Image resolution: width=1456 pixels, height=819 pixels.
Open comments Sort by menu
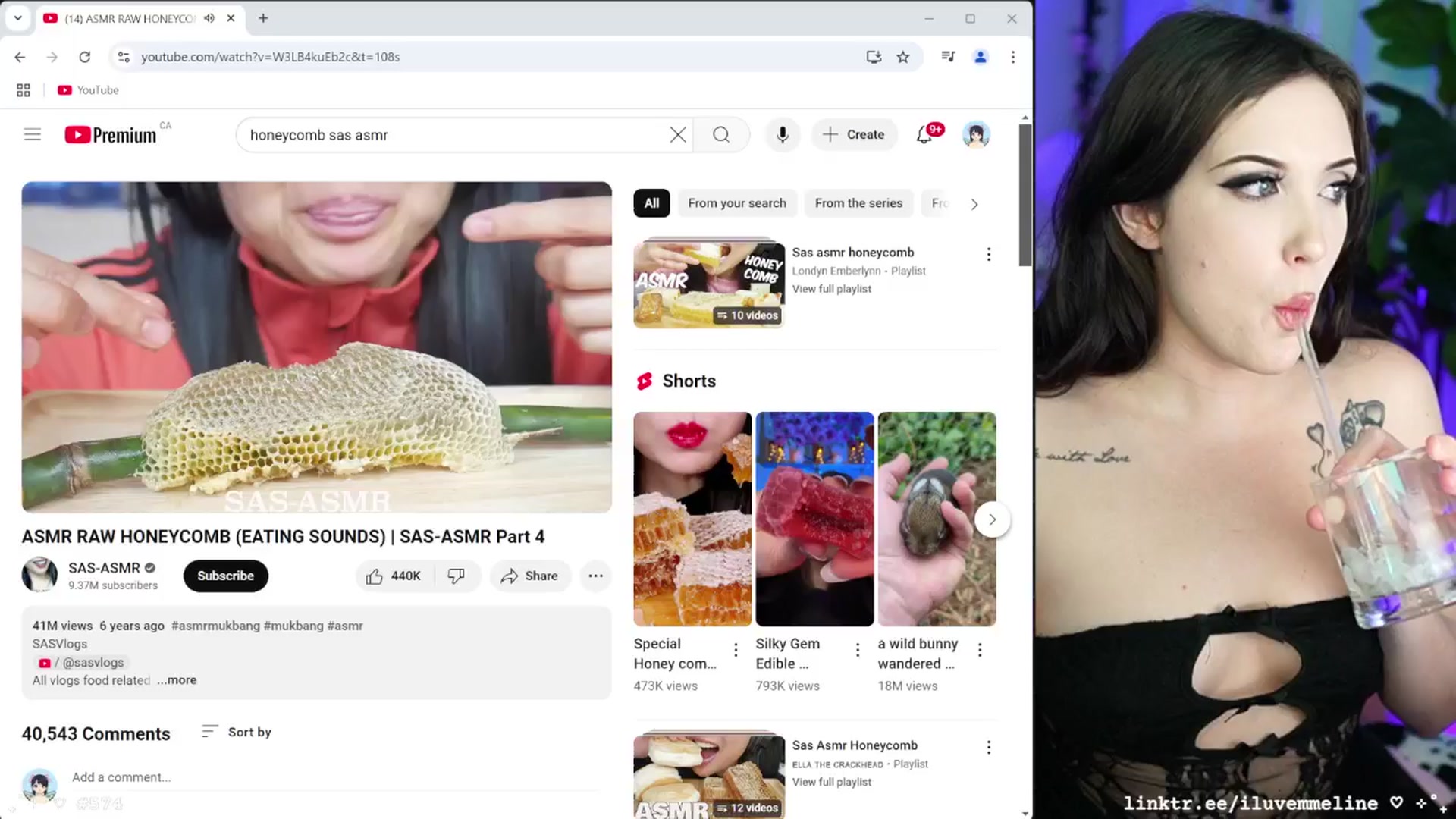tap(237, 732)
